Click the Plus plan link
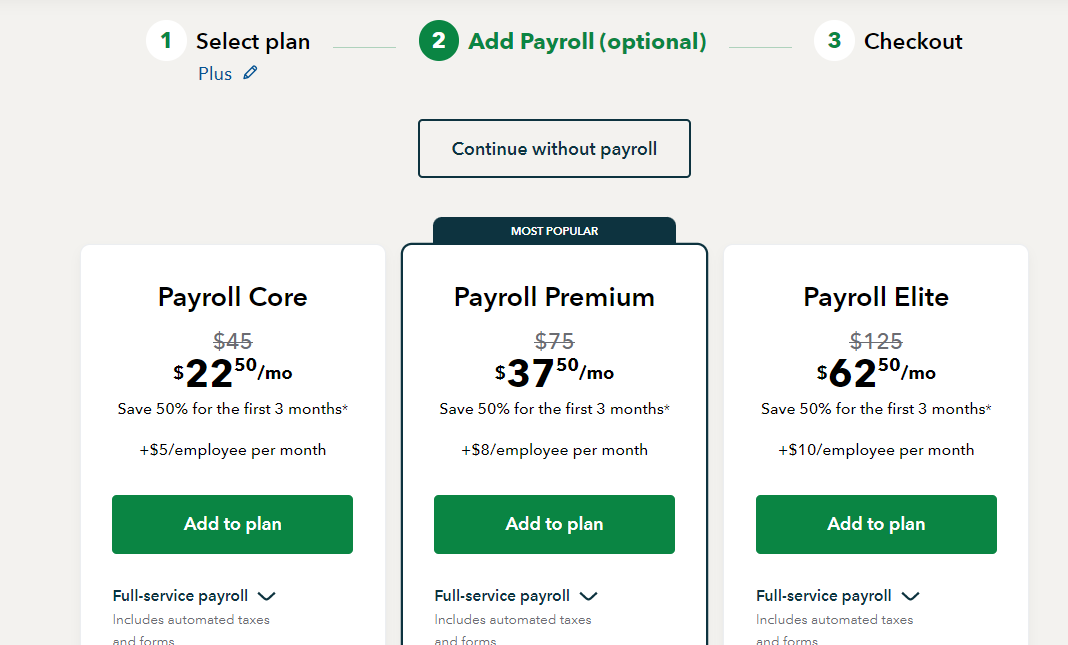Image resolution: width=1068 pixels, height=645 pixels. point(215,74)
